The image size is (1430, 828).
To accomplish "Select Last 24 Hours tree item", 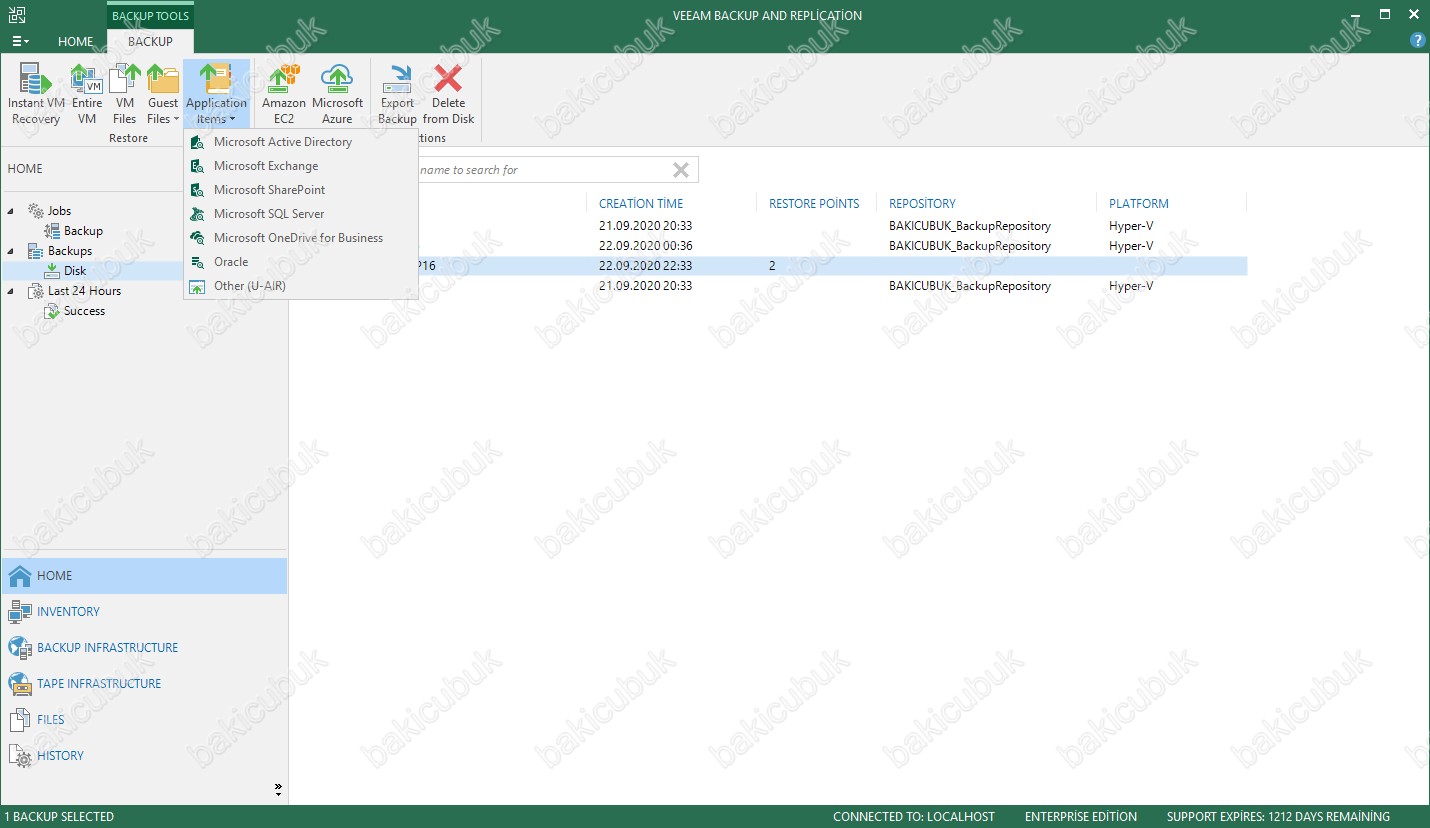I will coord(84,291).
